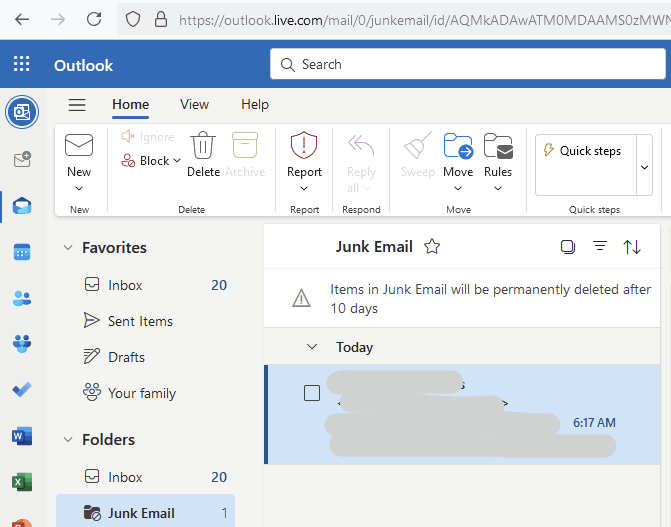Click the Block sender icon
The image size is (671, 527).
(128, 161)
